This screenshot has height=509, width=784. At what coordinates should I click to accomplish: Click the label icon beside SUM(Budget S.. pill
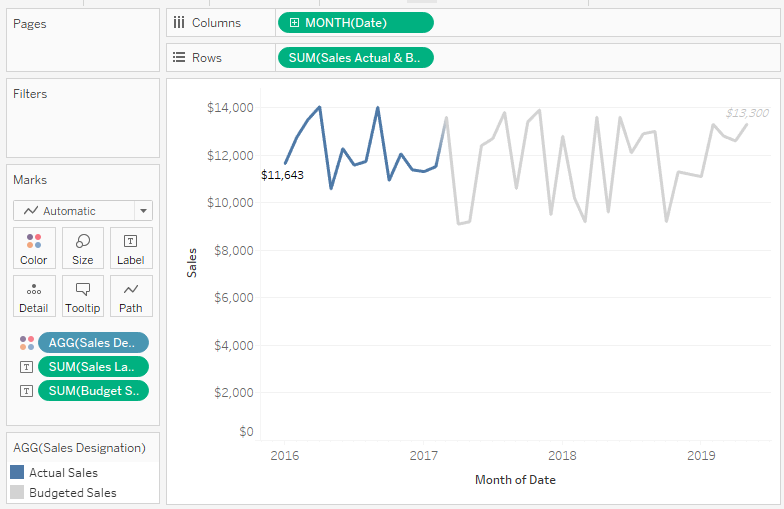point(26,390)
